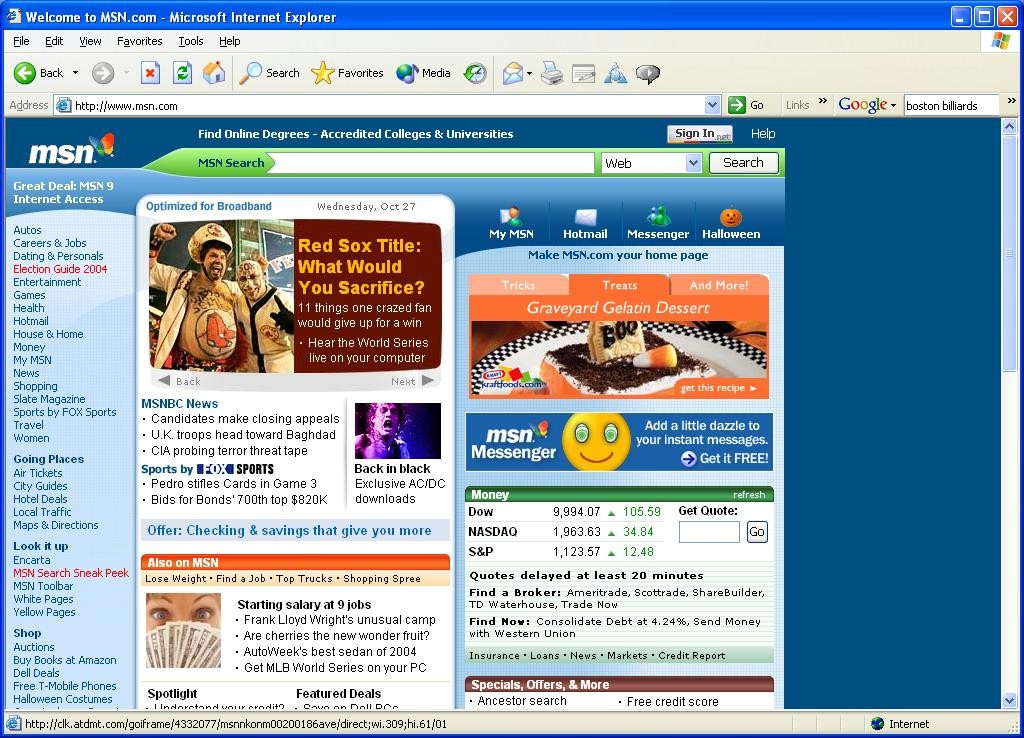Click the Get Quote input field
The height and width of the screenshot is (738, 1024).
[709, 532]
